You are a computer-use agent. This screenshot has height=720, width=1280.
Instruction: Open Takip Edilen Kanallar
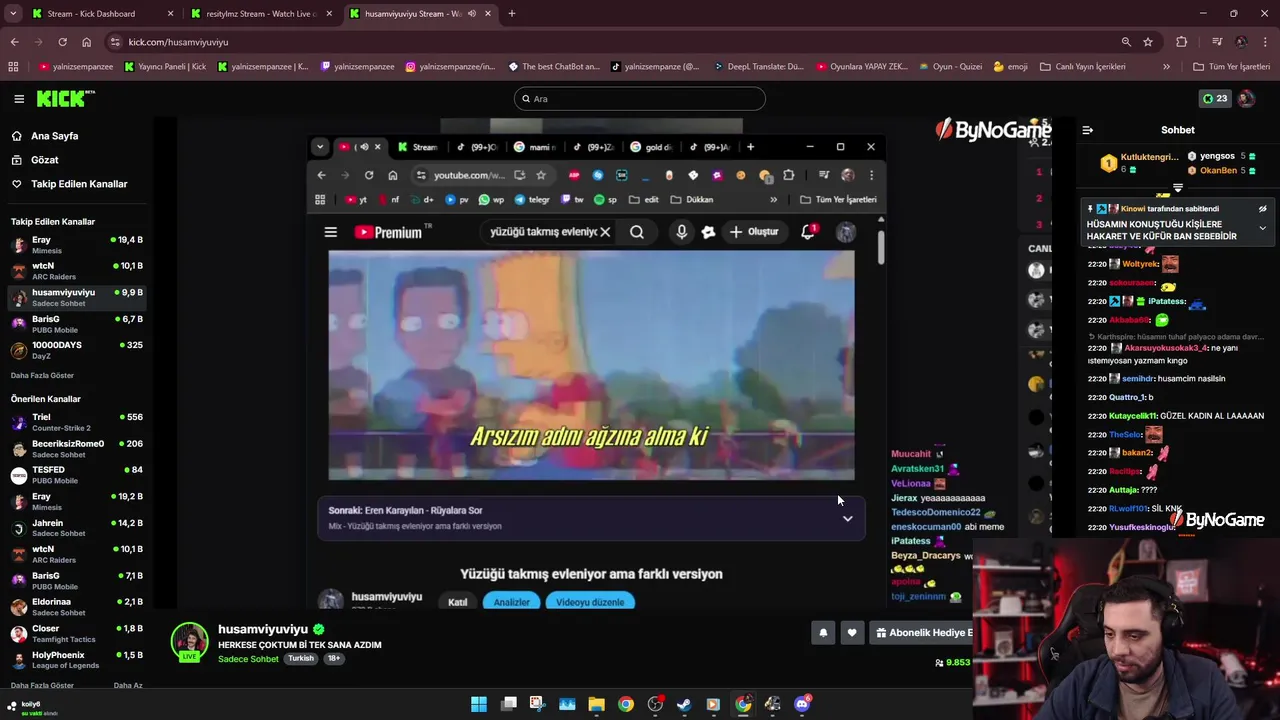(78, 184)
